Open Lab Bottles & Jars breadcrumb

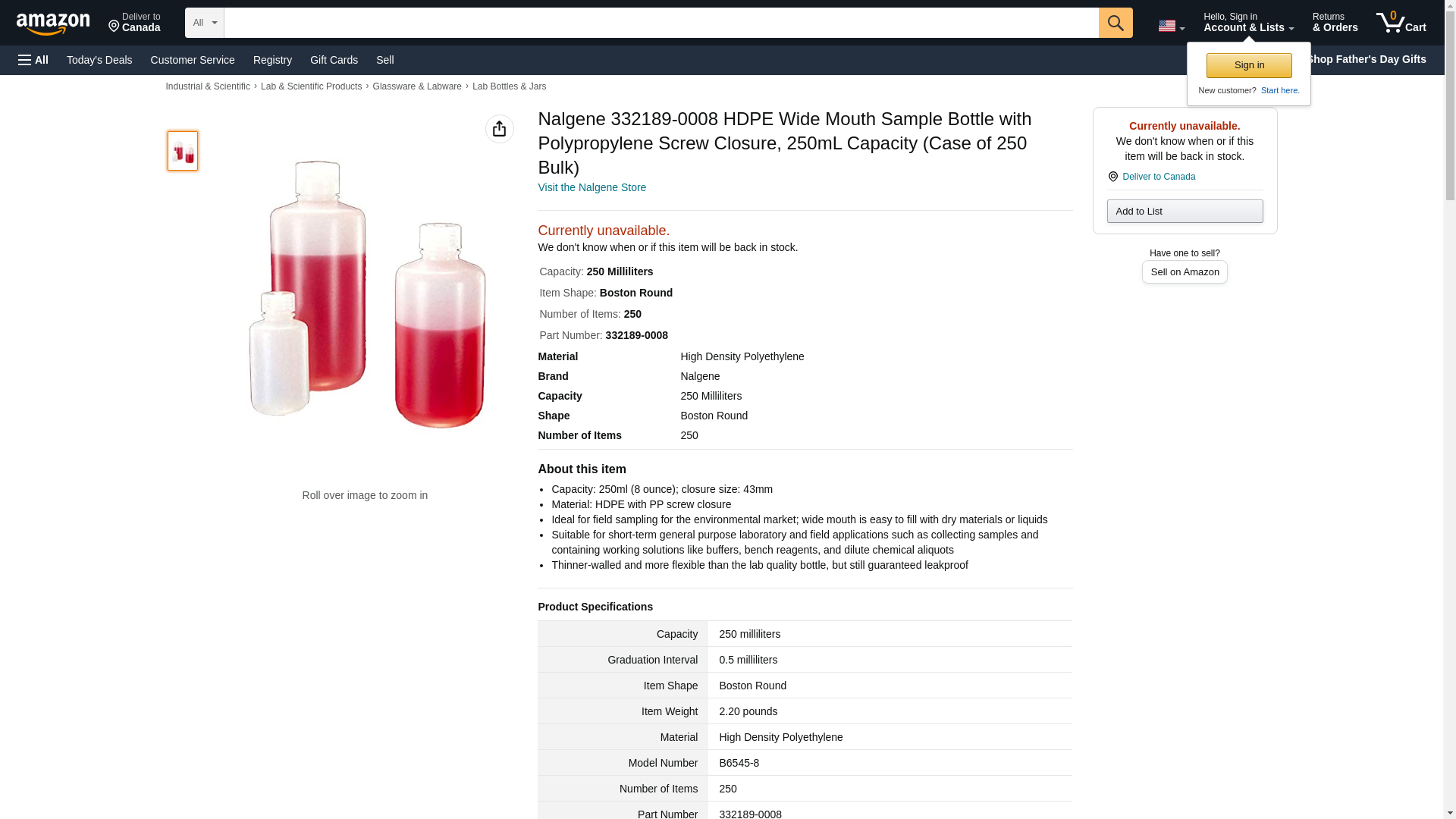pos(509,86)
